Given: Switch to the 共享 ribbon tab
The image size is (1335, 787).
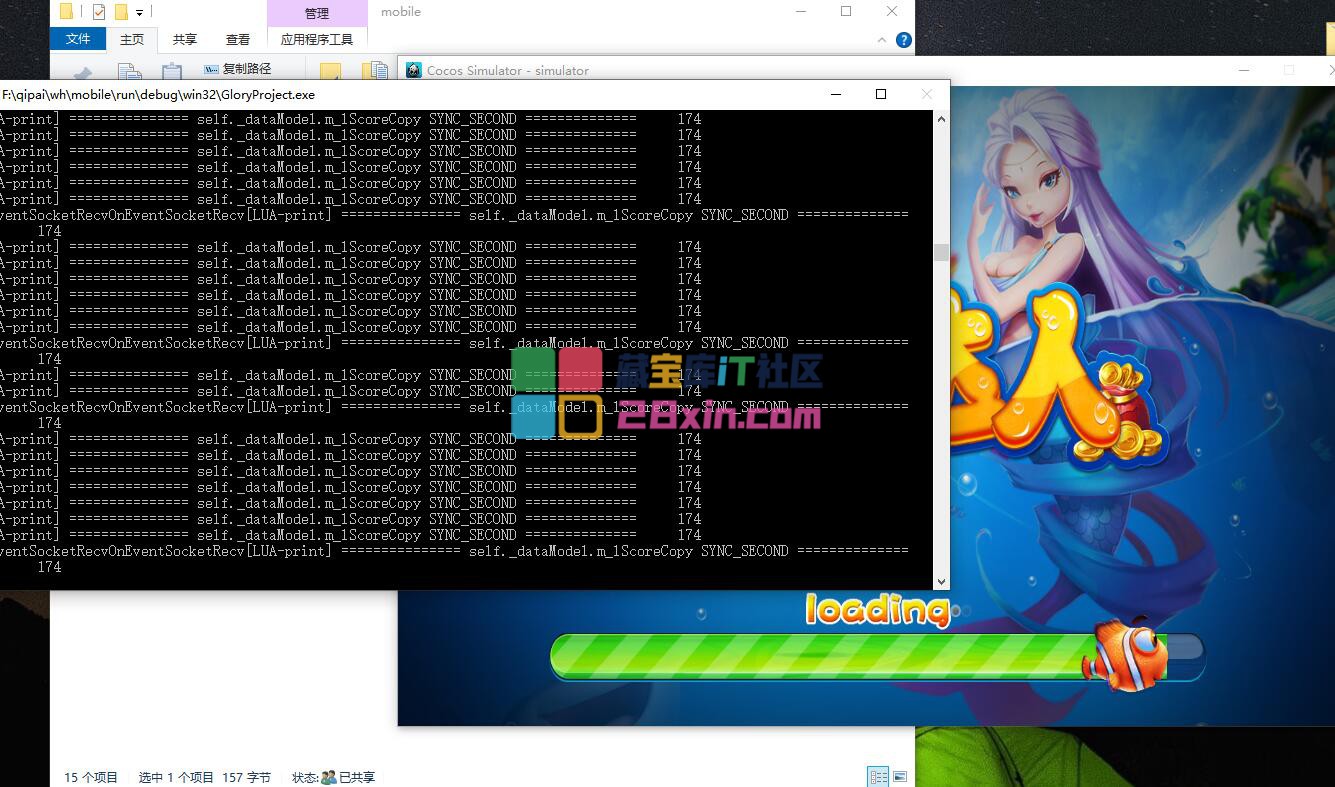Looking at the screenshot, I should [x=185, y=39].
